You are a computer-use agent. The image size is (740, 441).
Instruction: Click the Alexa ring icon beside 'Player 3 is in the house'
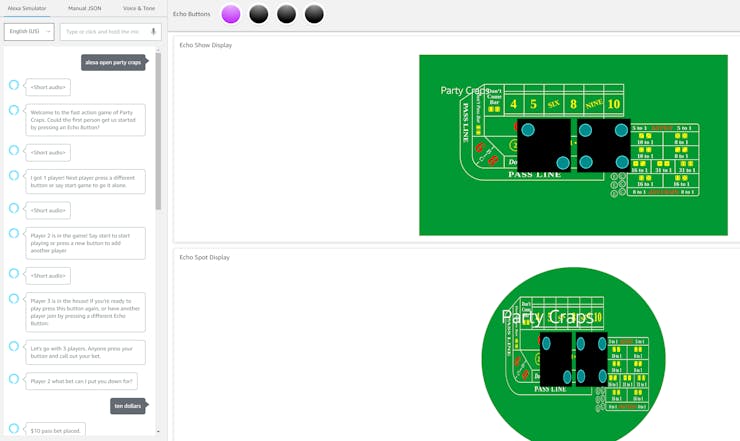[14, 299]
